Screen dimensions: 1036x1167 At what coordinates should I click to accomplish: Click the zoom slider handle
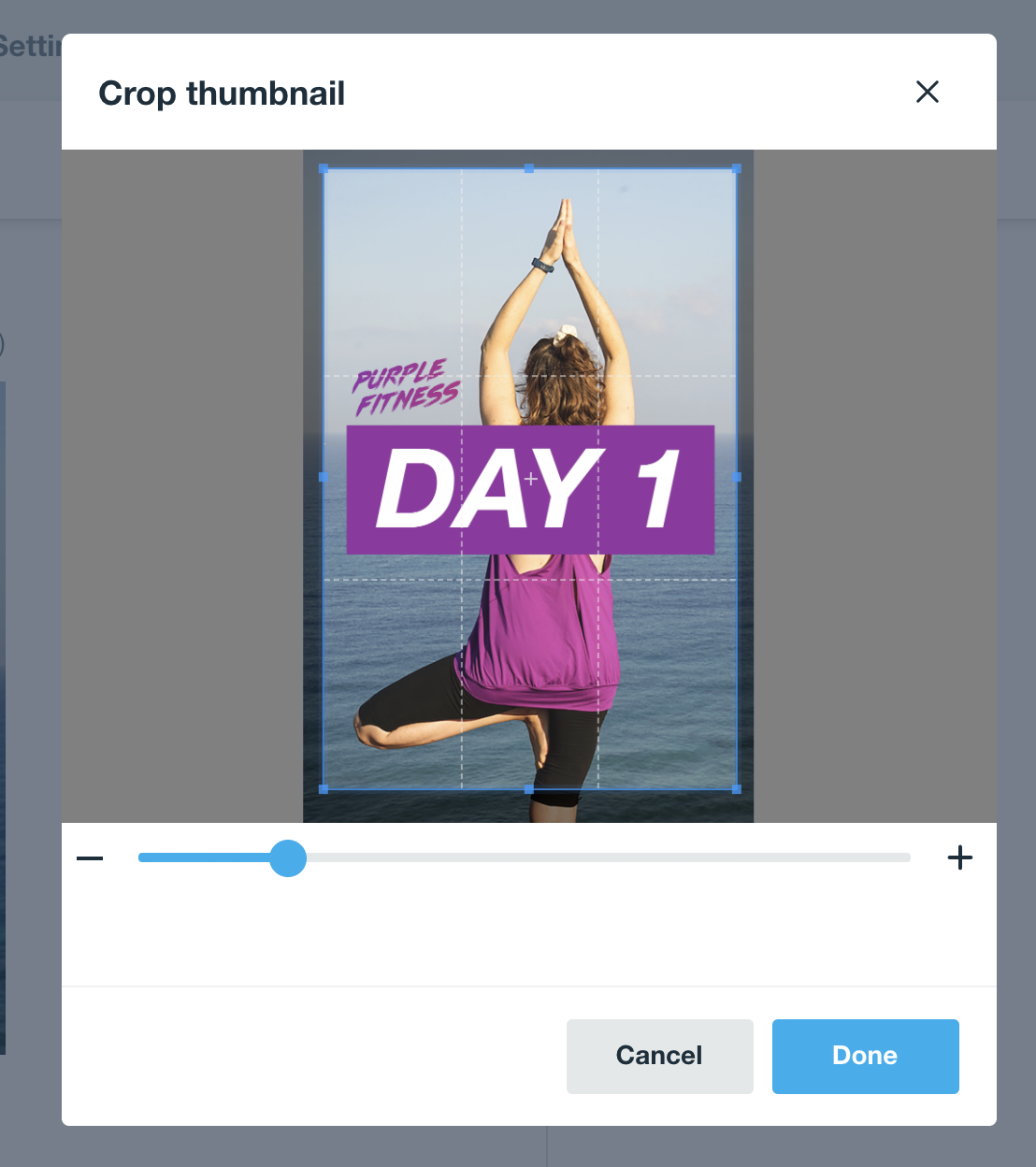288,857
